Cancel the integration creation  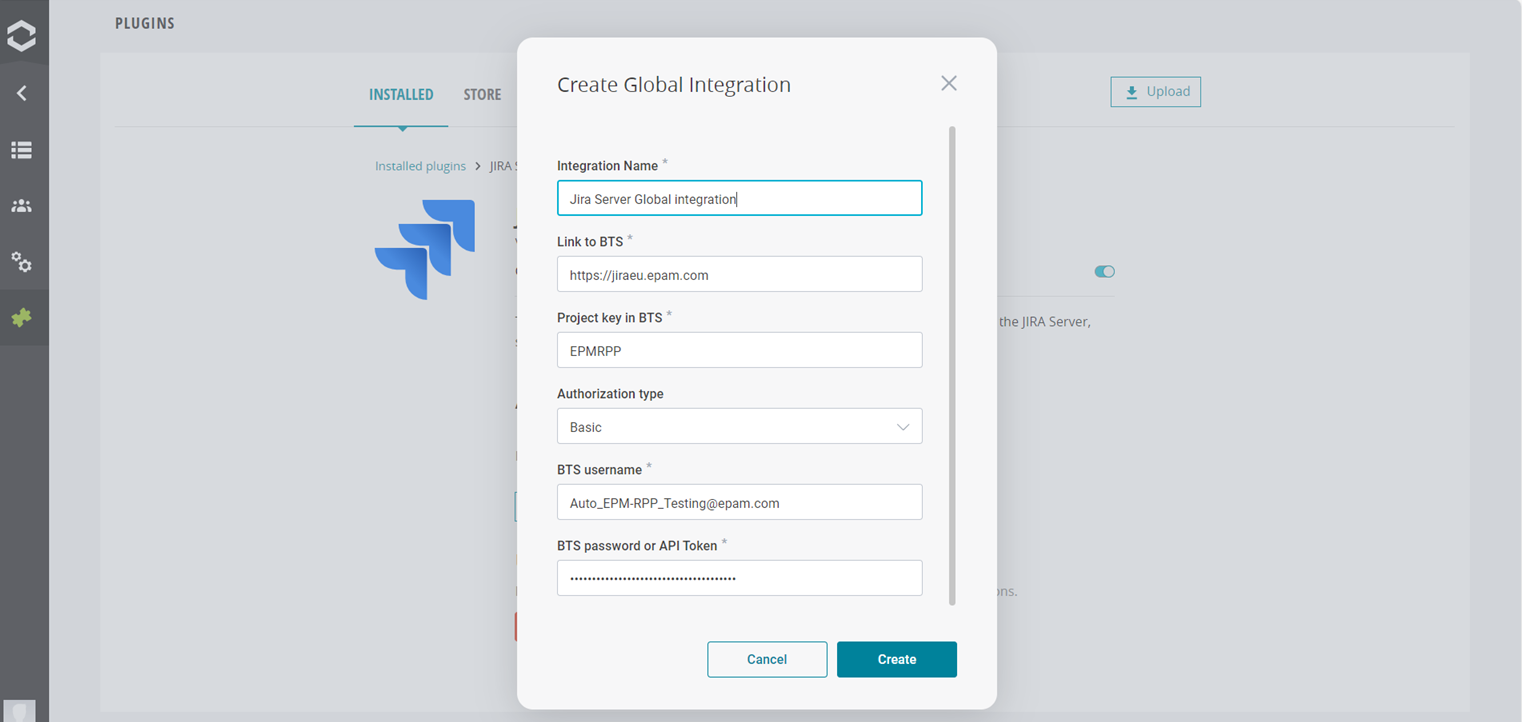tap(767, 659)
